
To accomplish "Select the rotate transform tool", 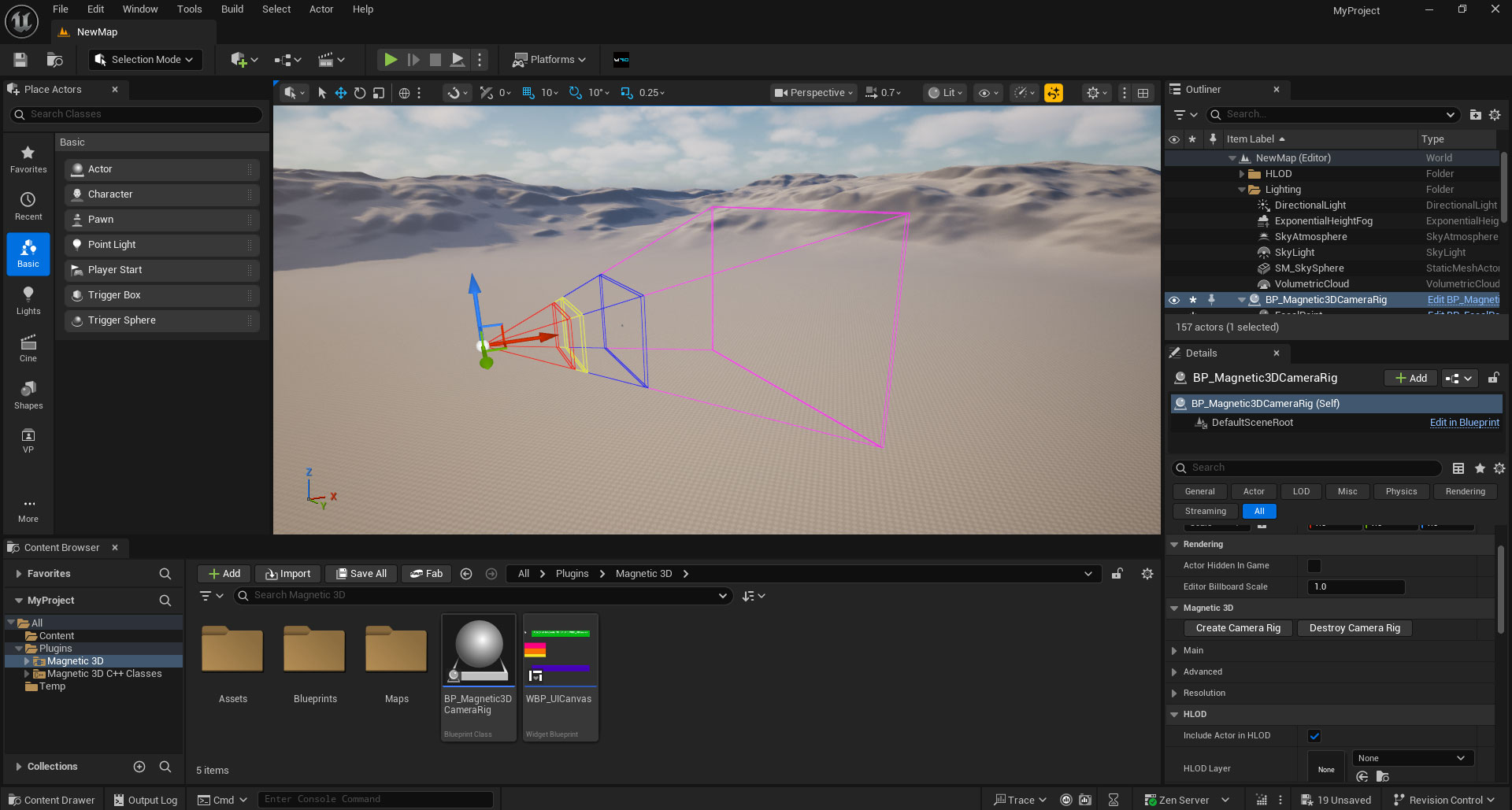I will click(x=360, y=93).
